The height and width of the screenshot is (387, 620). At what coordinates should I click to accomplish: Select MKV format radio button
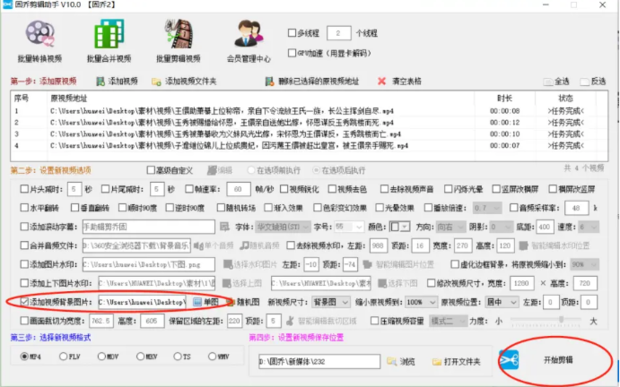coord(140,357)
